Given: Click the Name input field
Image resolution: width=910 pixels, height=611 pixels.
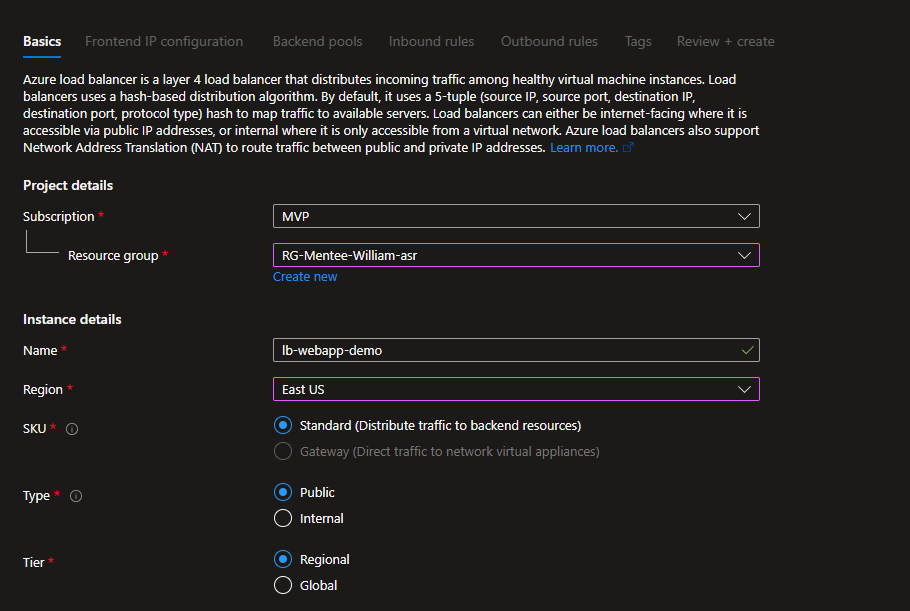Looking at the screenshot, I should (x=505, y=350).
